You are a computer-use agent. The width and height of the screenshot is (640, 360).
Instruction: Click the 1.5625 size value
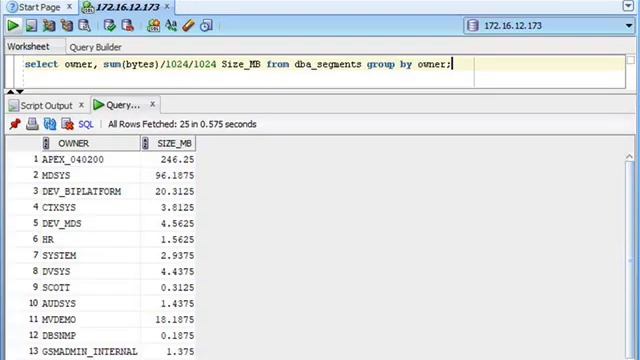[x=177, y=240]
